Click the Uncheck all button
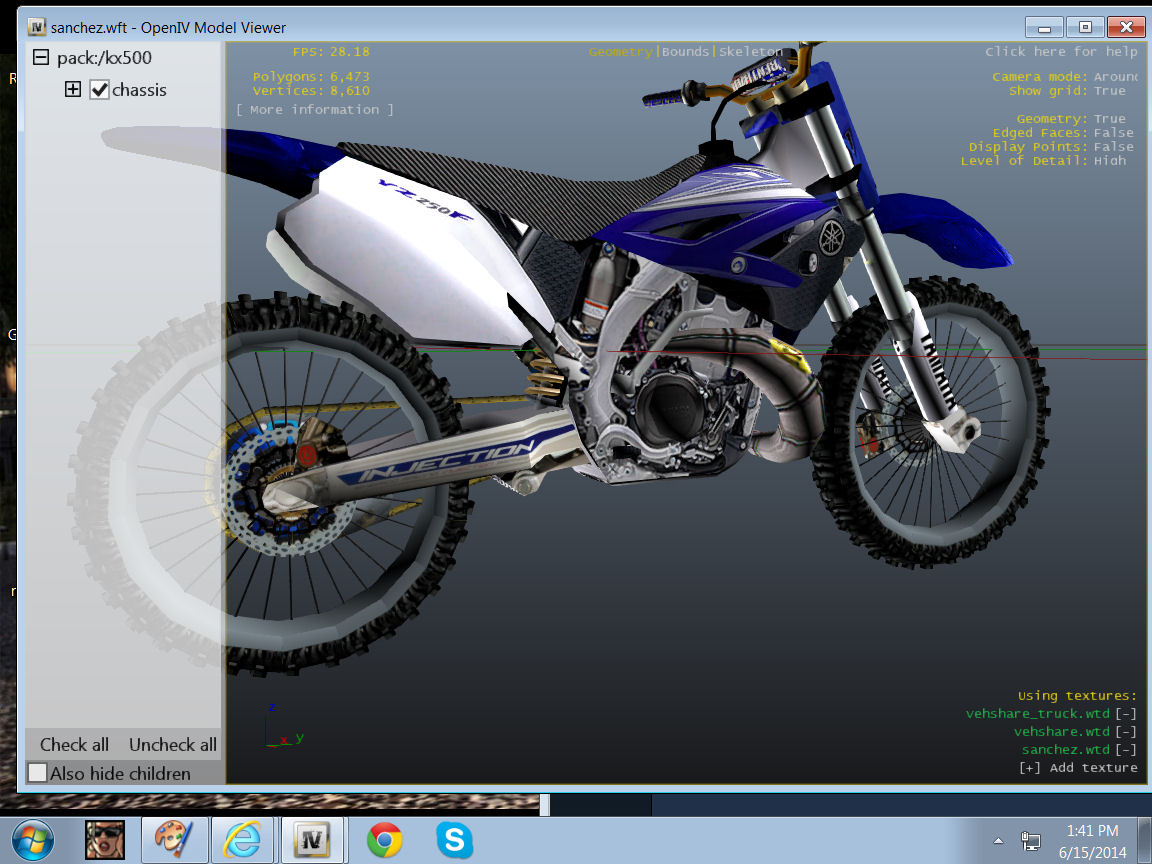Screen dimensions: 1152x864 click(x=173, y=744)
